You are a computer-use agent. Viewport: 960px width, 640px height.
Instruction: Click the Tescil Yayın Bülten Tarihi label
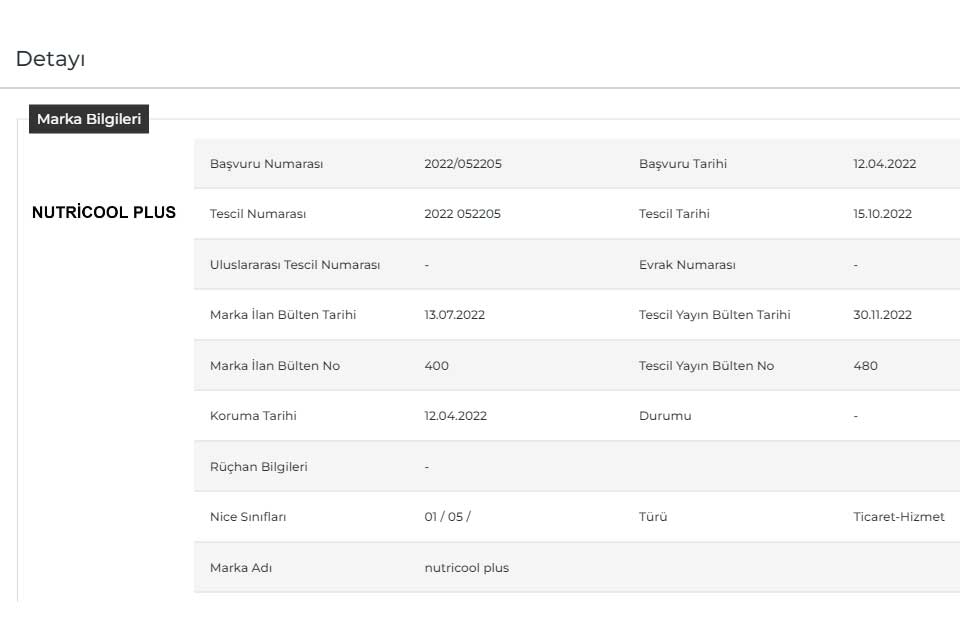coord(714,315)
